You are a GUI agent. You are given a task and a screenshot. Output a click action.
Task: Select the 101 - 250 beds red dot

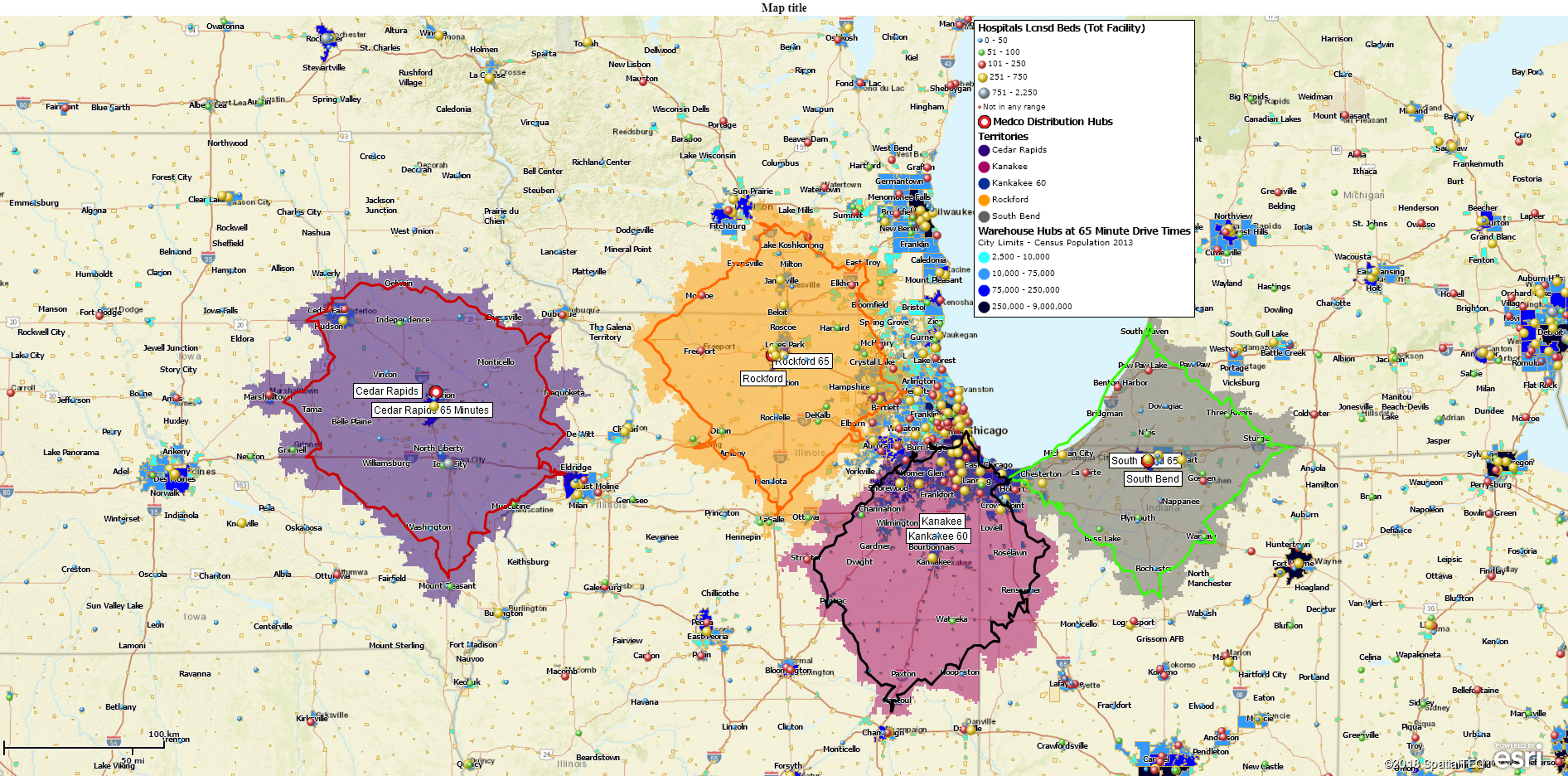[x=982, y=64]
